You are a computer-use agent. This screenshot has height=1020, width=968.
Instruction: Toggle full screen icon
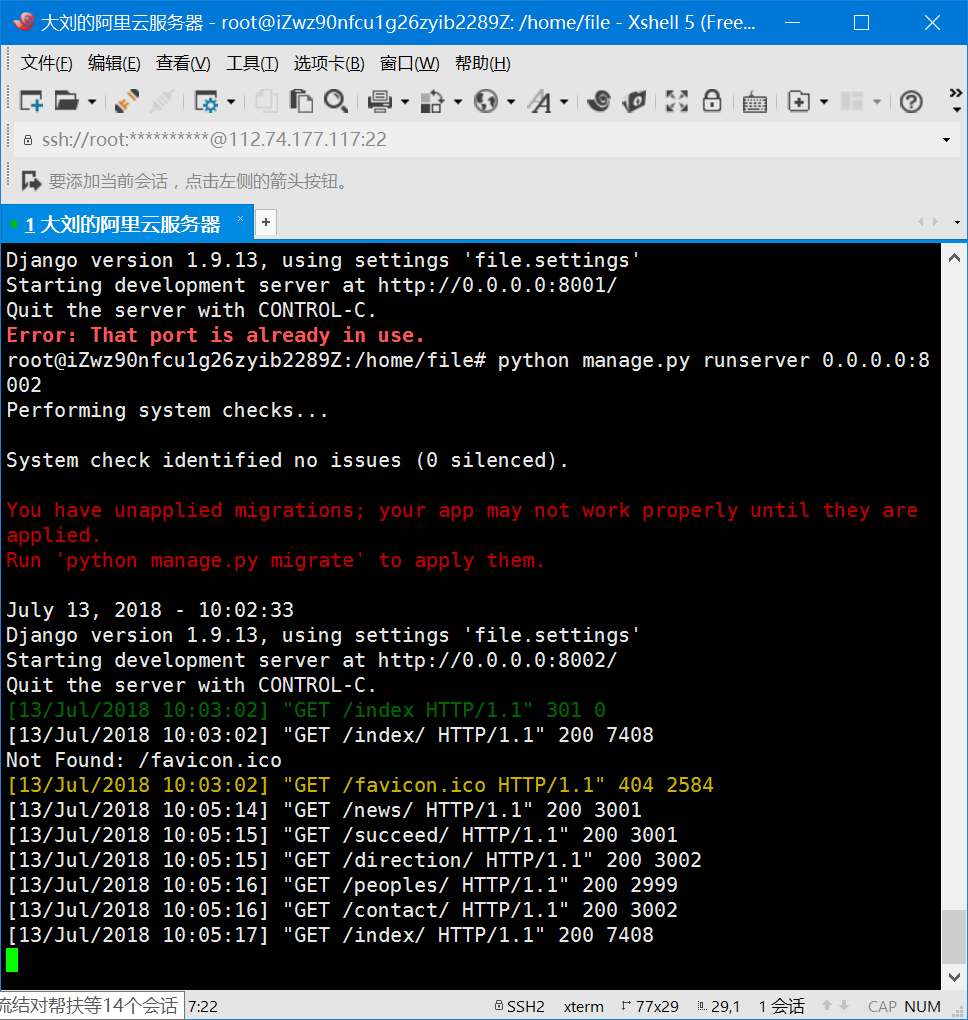coord(677,101)
